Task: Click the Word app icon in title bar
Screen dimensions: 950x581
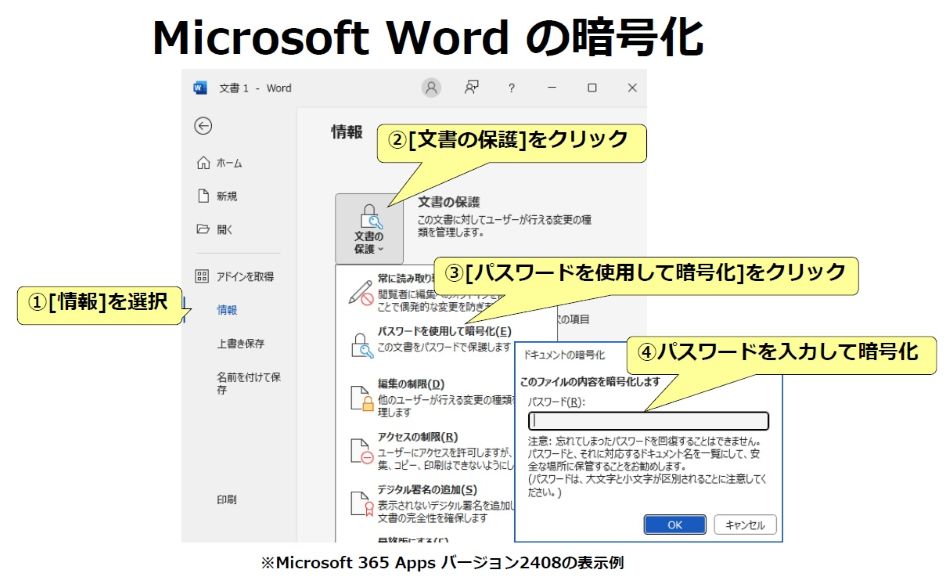Action: (x=200, y=88)
